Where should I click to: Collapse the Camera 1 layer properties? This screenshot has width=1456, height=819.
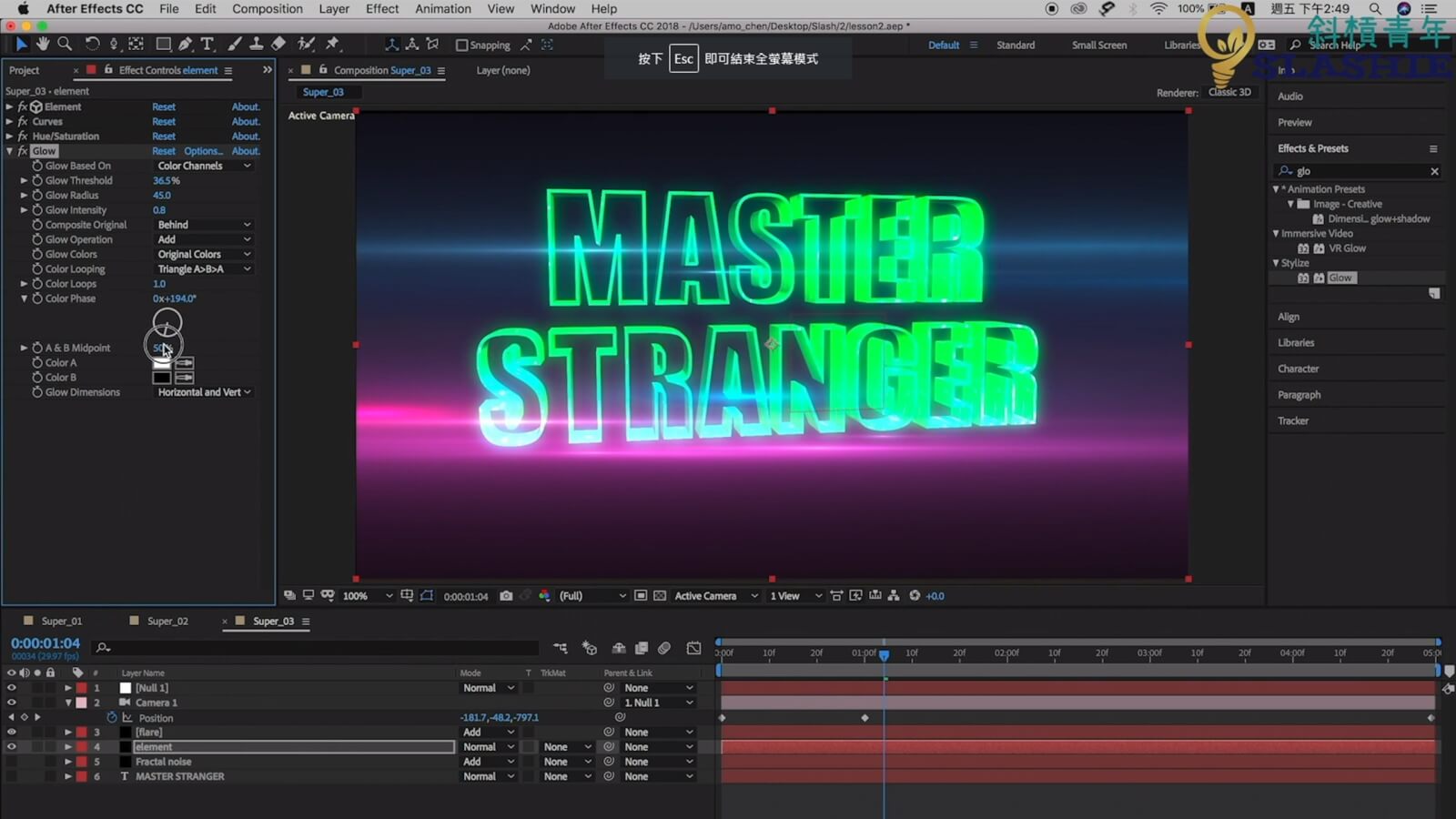coord(68,703)
